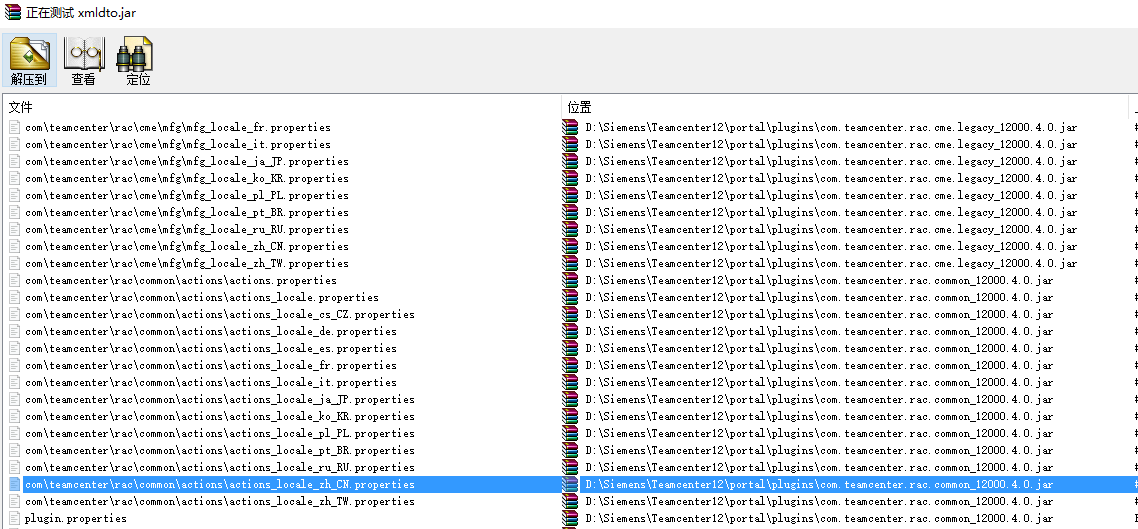This screenshot has height=529, width=1138.
Task: Select file icon of mfg_locale_ja_JP.properties
Action: 15,161
